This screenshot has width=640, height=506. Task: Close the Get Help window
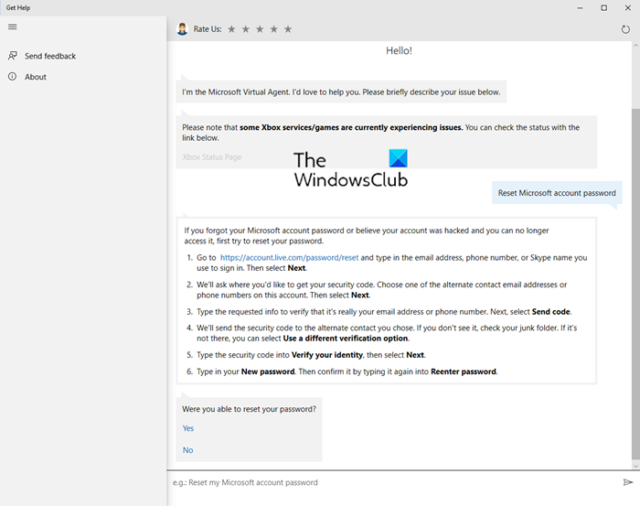(x=628, y=8)
